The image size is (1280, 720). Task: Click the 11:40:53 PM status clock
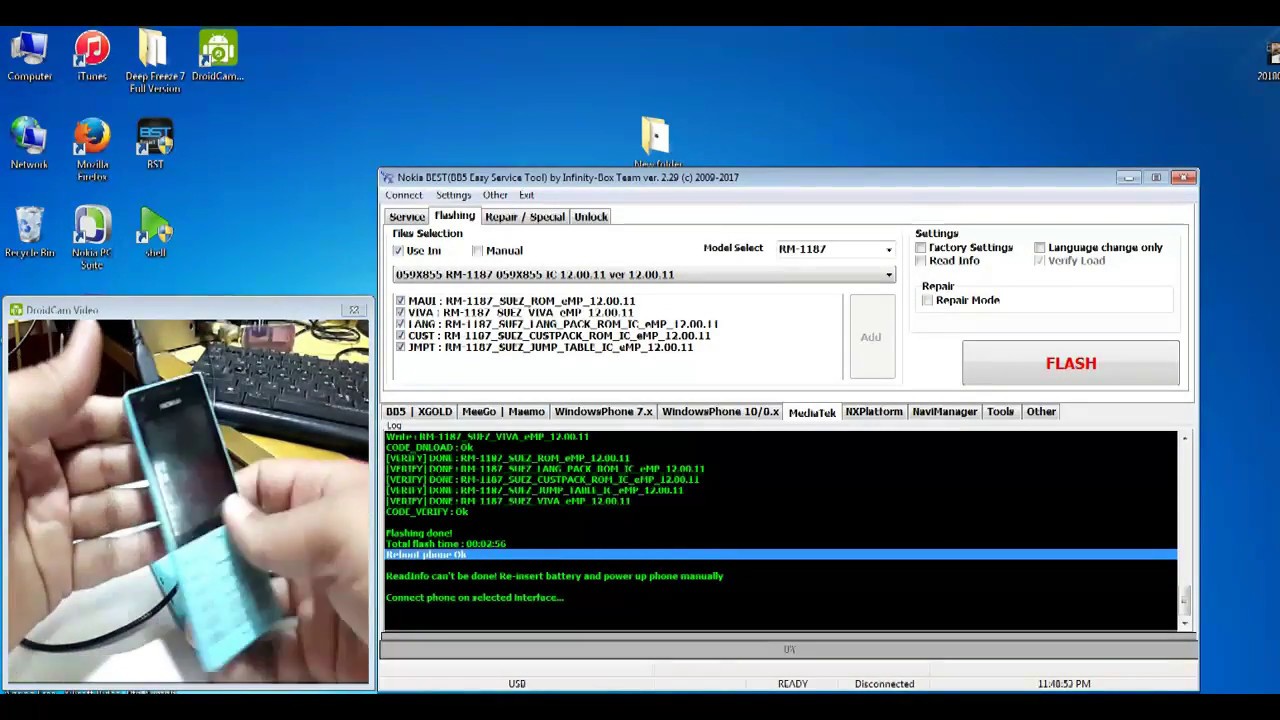pos(1064,684)
